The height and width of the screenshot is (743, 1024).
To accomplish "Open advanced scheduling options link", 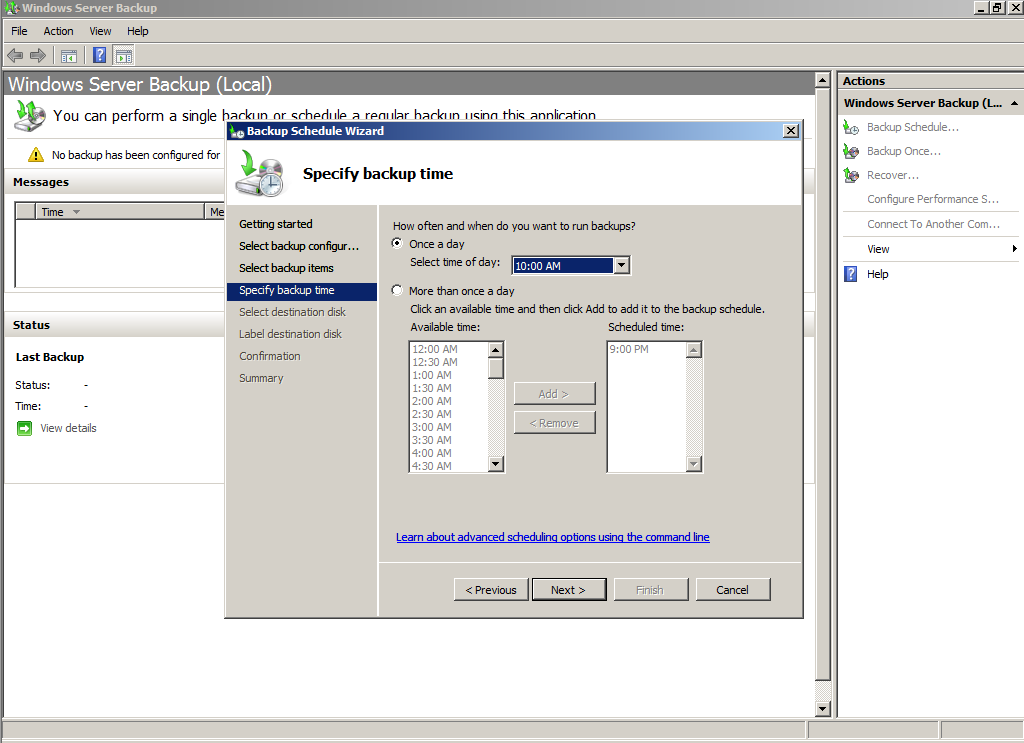I will tap(552, 537).
